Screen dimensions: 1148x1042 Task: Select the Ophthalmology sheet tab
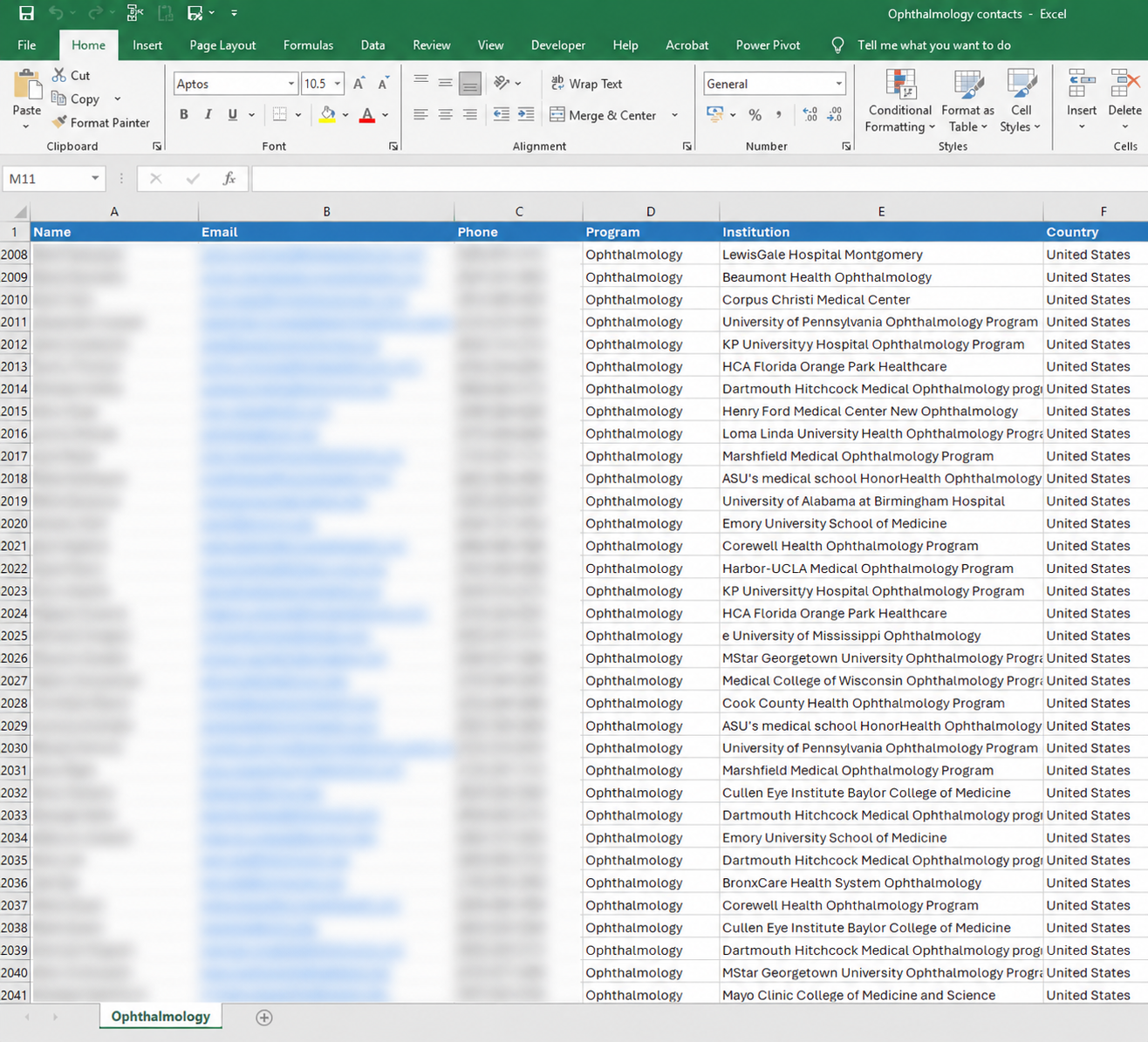click(161, 1017)
